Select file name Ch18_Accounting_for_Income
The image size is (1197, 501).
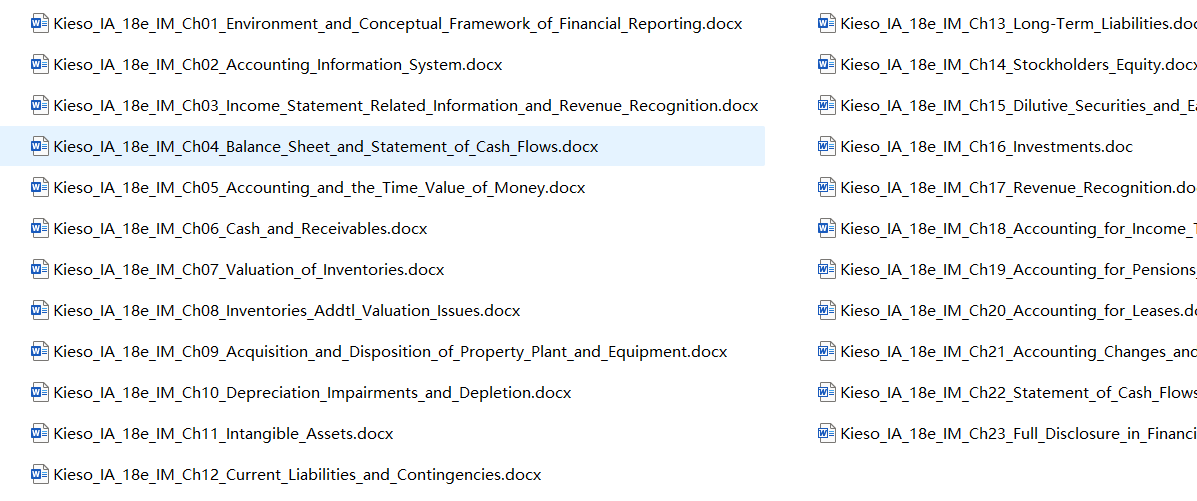tap(1018, 229)
